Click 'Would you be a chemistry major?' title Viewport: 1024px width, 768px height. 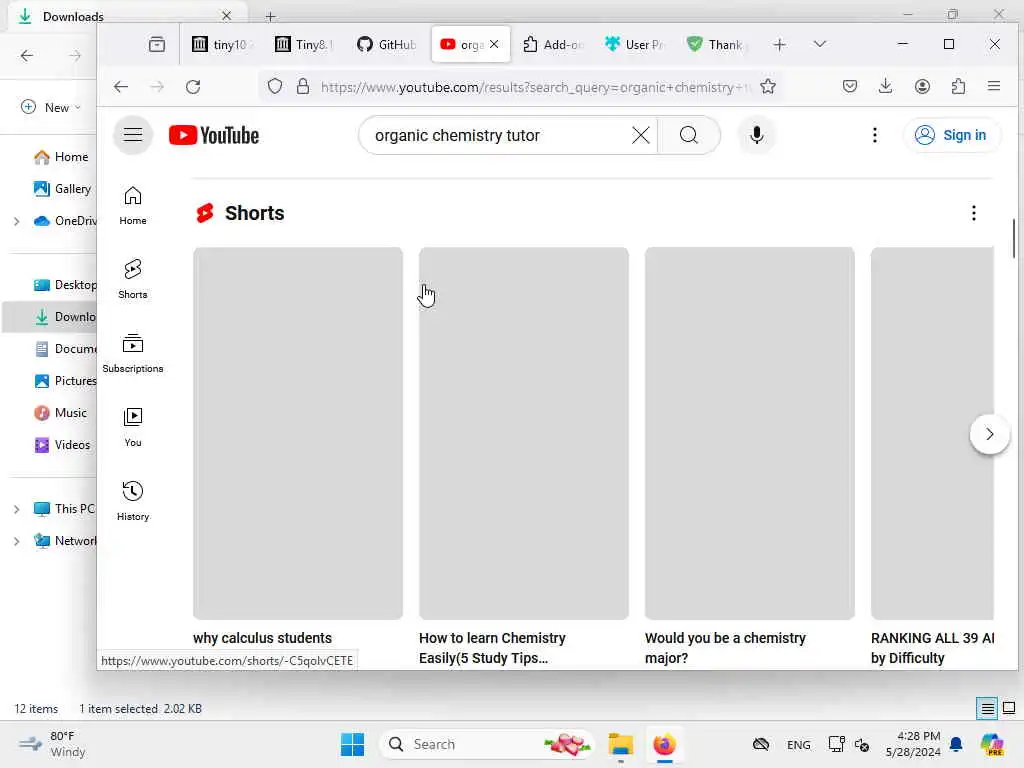[x=725, y=648]
